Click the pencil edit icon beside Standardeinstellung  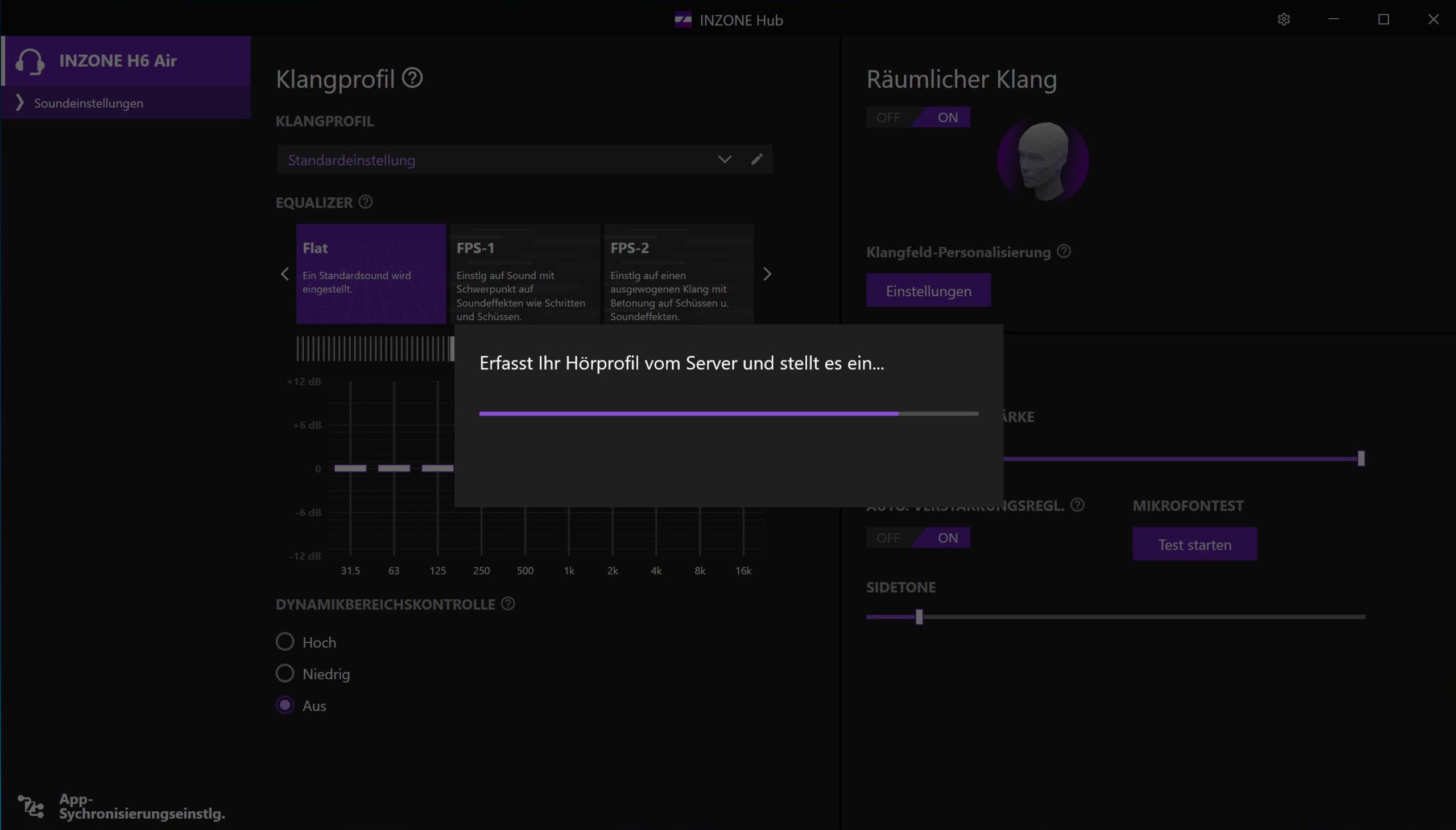(756, 160)
